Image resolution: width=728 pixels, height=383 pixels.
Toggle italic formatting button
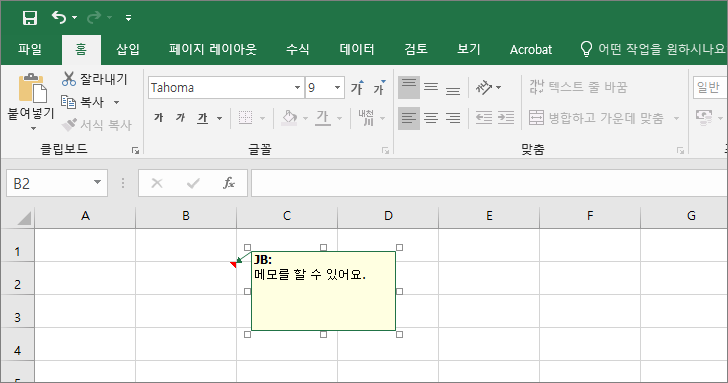point(181,118)
